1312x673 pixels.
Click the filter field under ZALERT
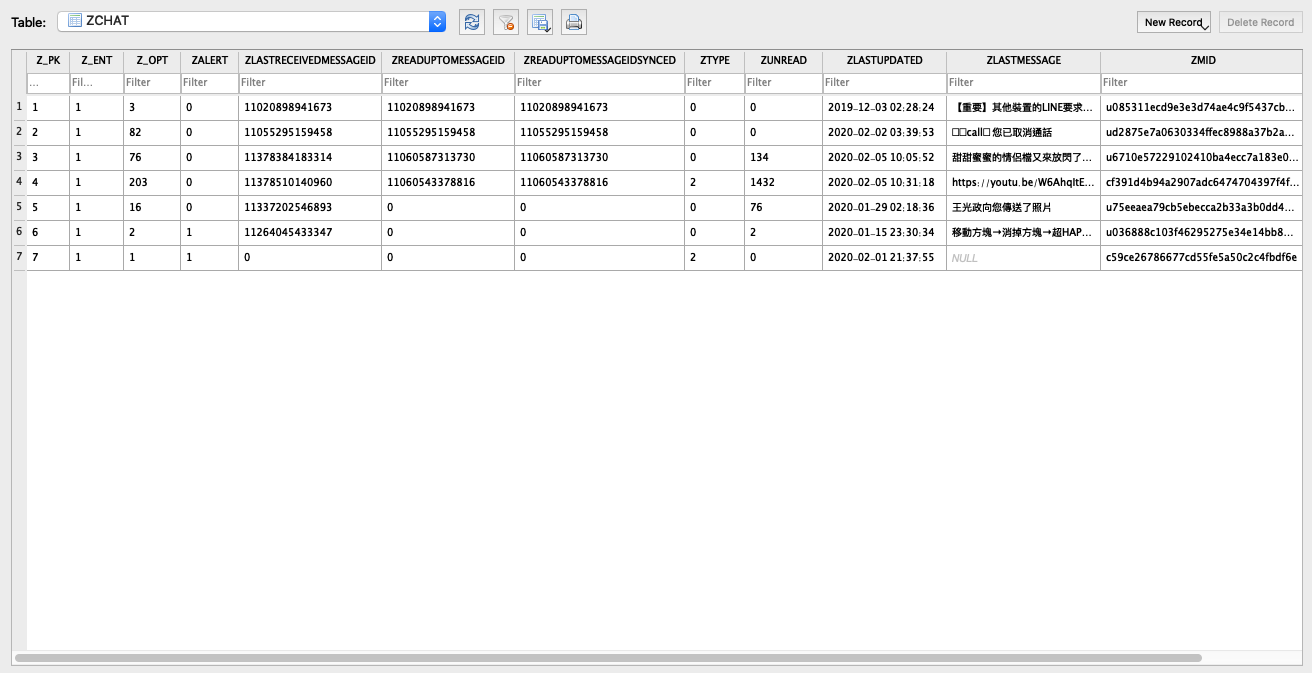(x=208, y=83)
